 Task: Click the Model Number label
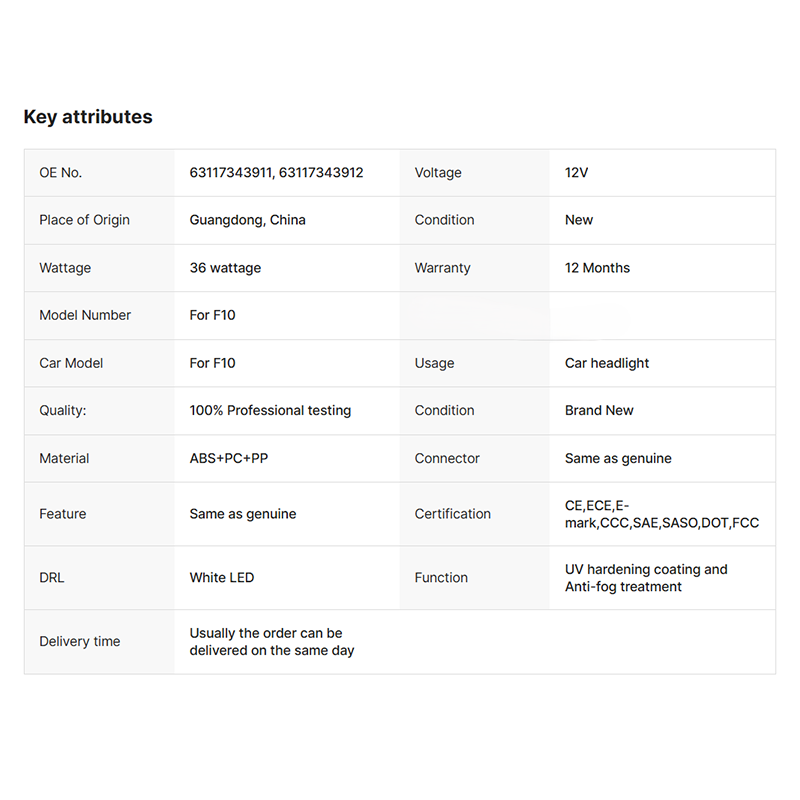tap(85, 315)
